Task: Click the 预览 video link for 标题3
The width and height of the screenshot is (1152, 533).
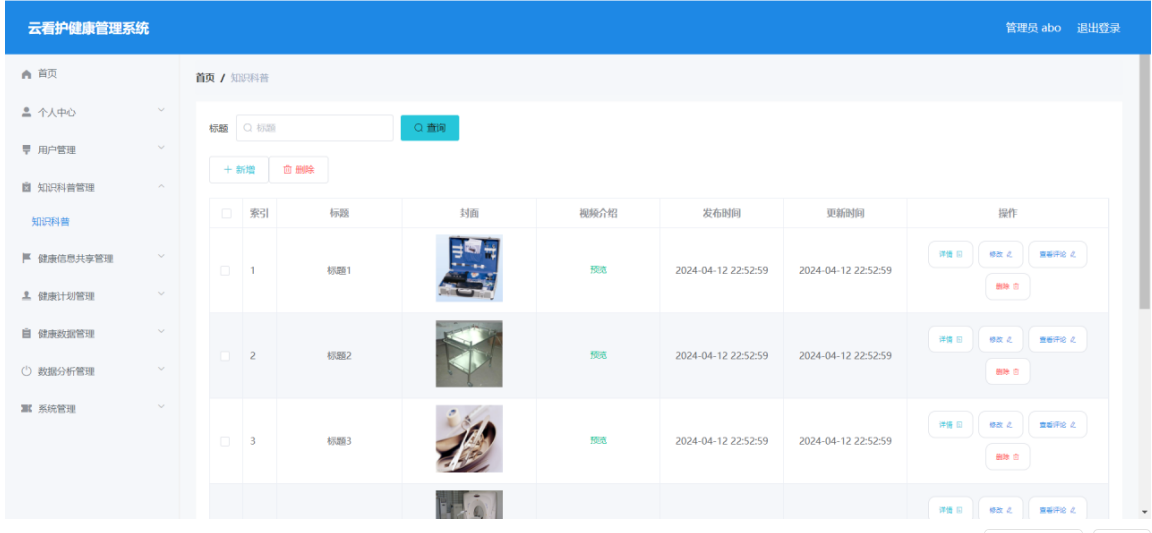Action: 598,440
